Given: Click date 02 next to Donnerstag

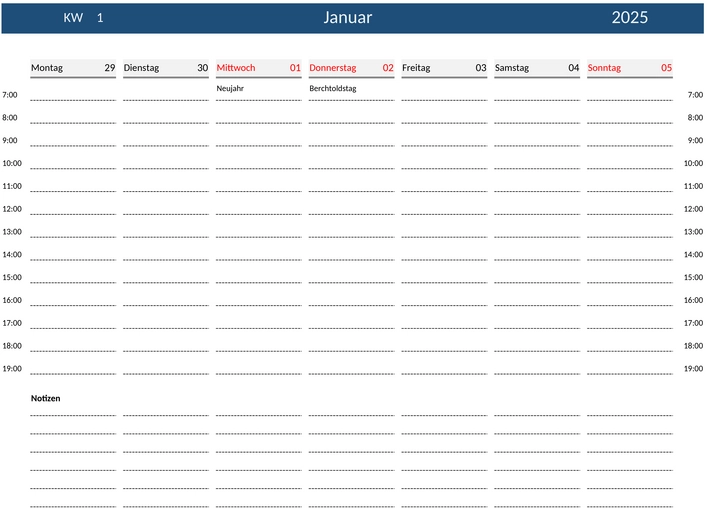Looking at the screenshot, I should point(388,68).
